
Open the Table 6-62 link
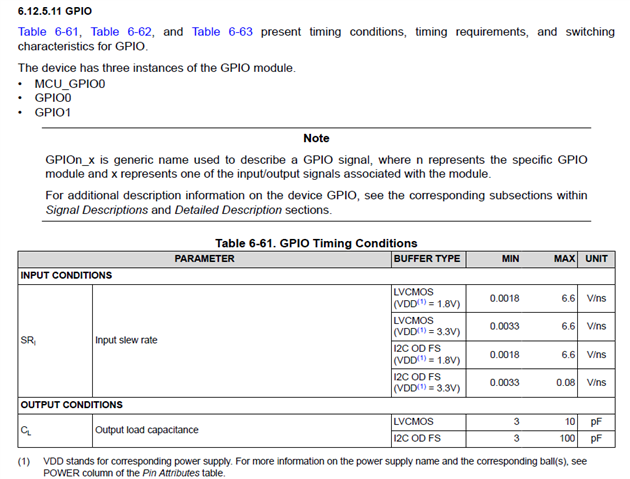121,32
